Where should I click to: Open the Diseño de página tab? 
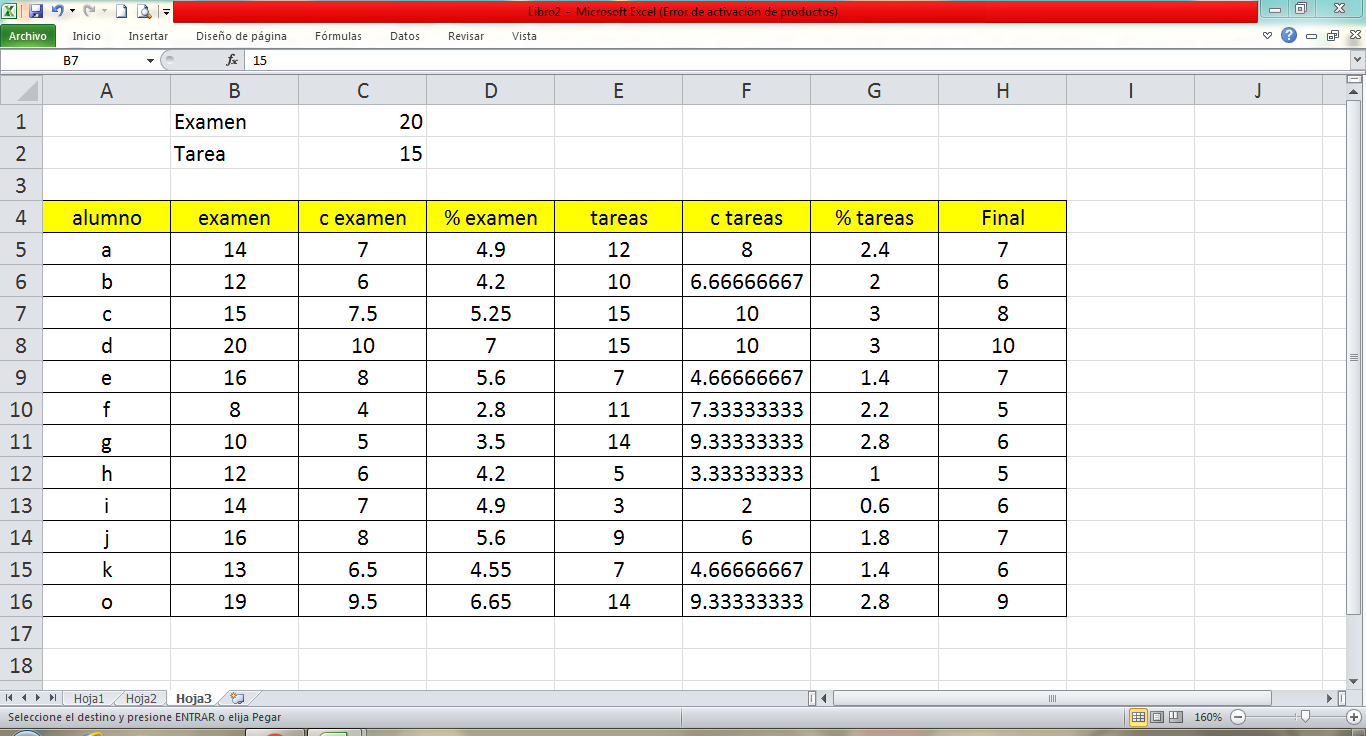pos(241,36)
